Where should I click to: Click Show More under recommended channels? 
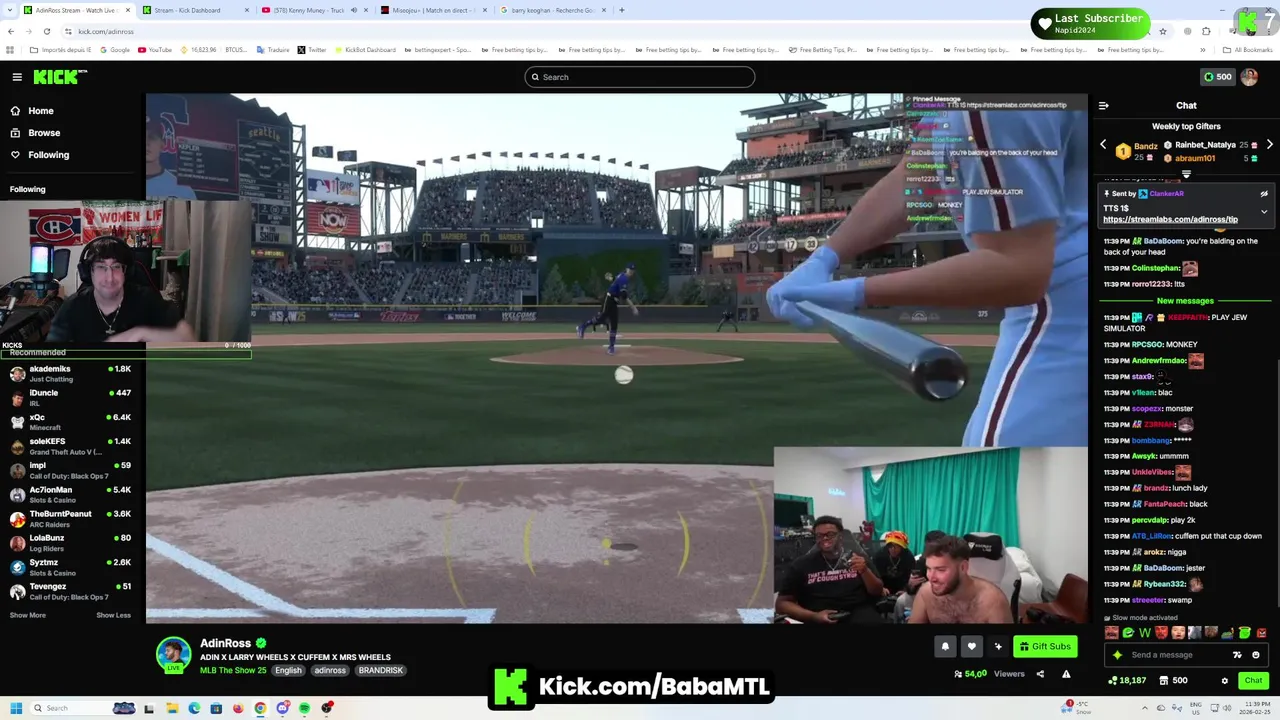click(27, 615)
